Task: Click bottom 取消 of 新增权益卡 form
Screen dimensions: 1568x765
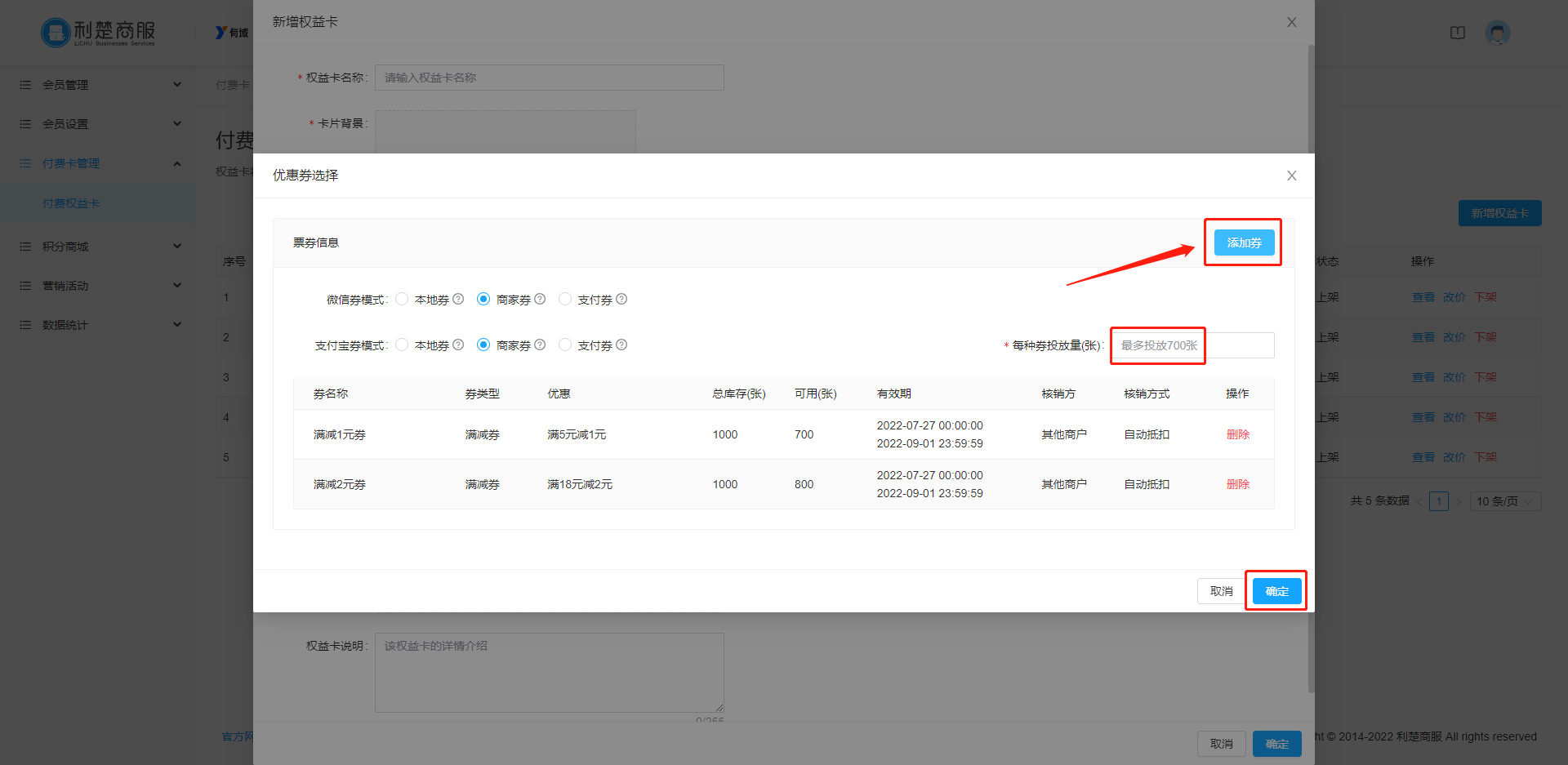Action: pos(1221,744)
